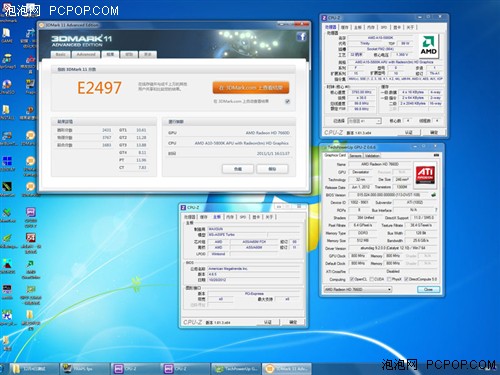This screenshot has width=500, height=375.
Task: Click the ATI Radeon logo in GPU-Z
Action: tap(425, 174)
